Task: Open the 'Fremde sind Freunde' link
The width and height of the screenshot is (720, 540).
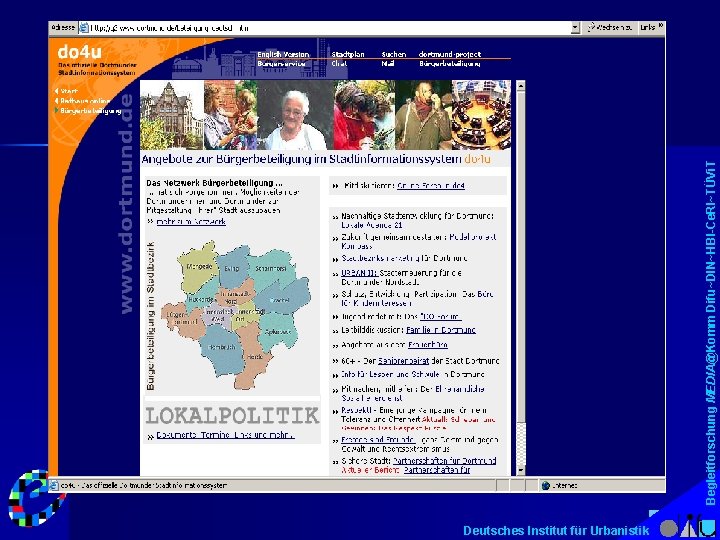Action: [378, 439]
